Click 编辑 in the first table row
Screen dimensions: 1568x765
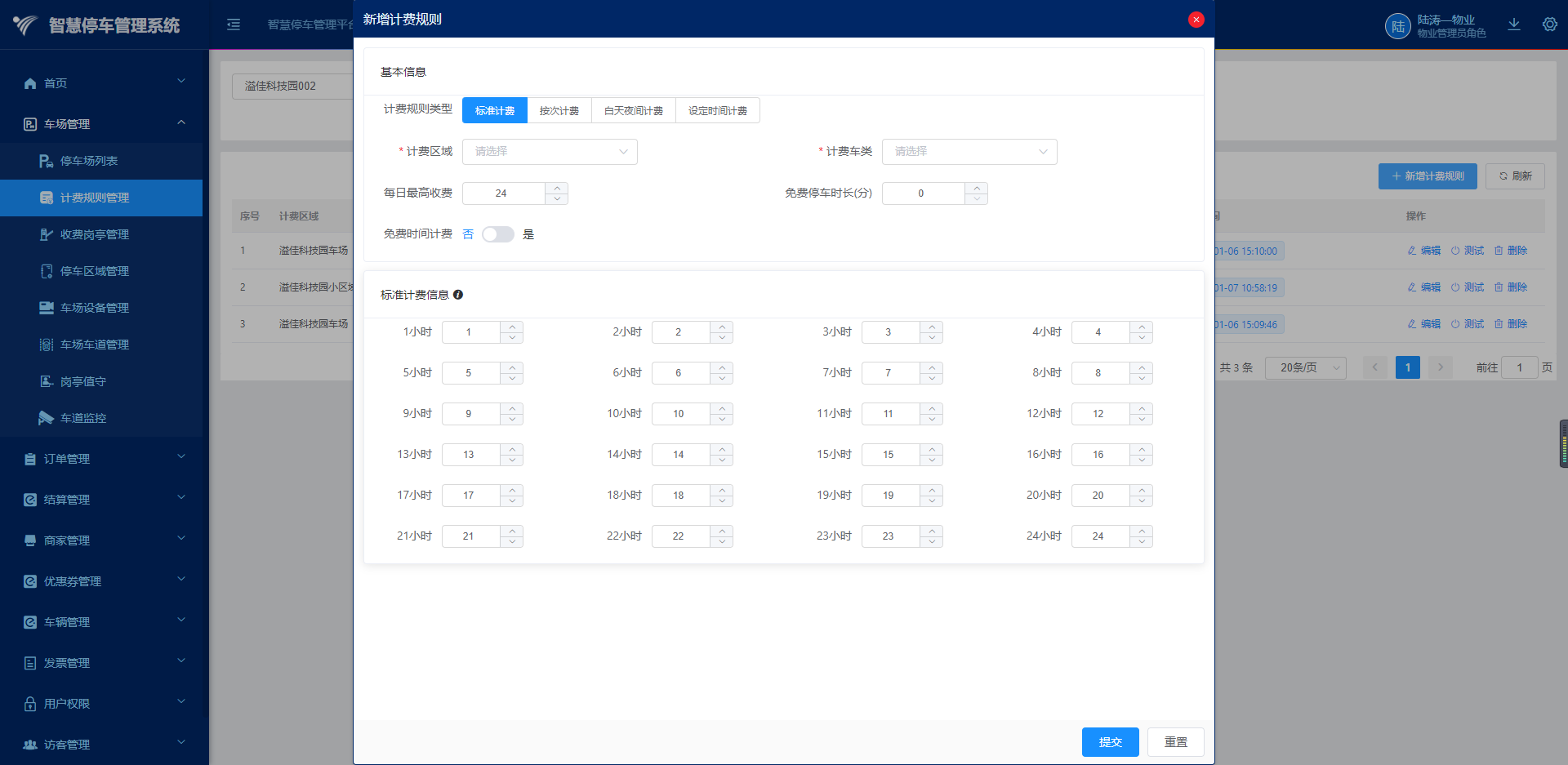(x=1424, y=251)
